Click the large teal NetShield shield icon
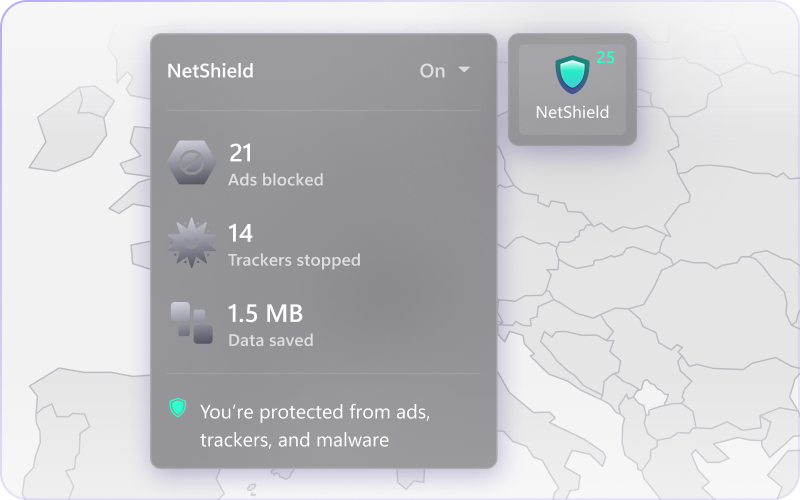 click(572, 76)
